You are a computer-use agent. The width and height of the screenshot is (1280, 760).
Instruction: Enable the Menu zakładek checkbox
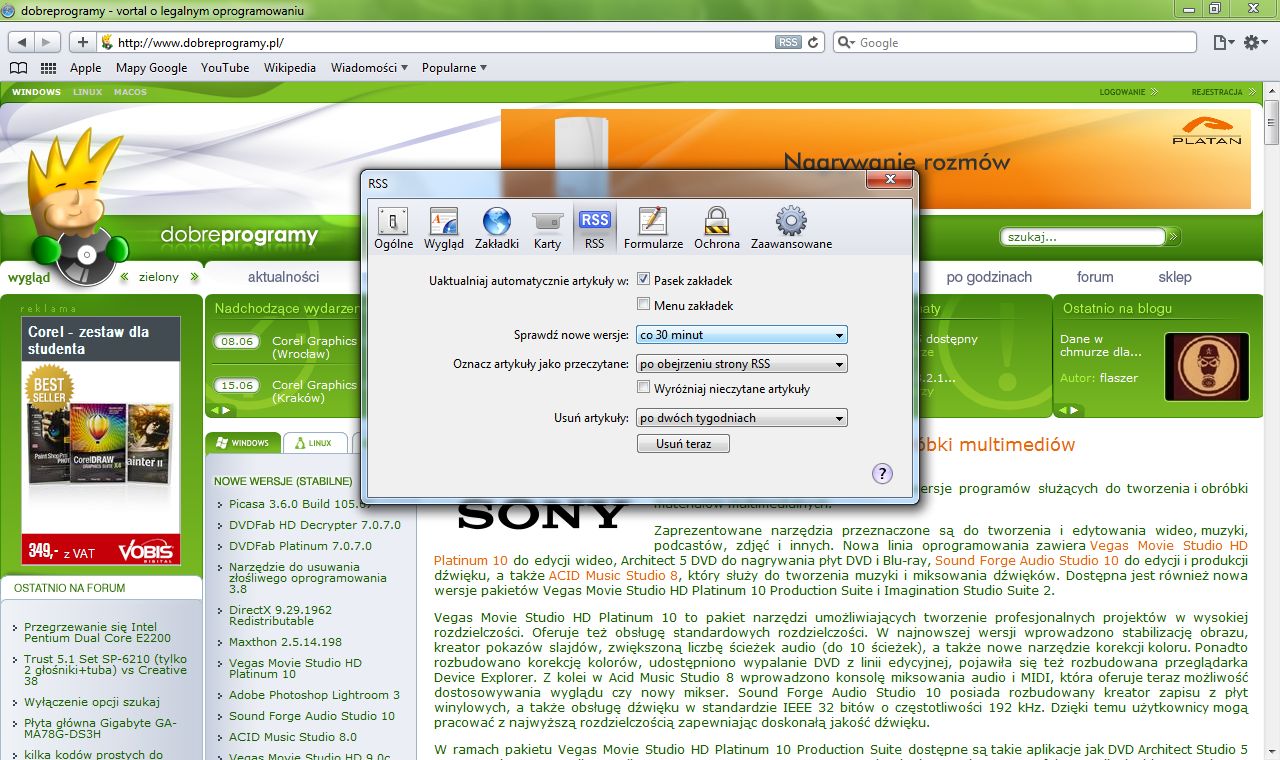tap(644, 305)
